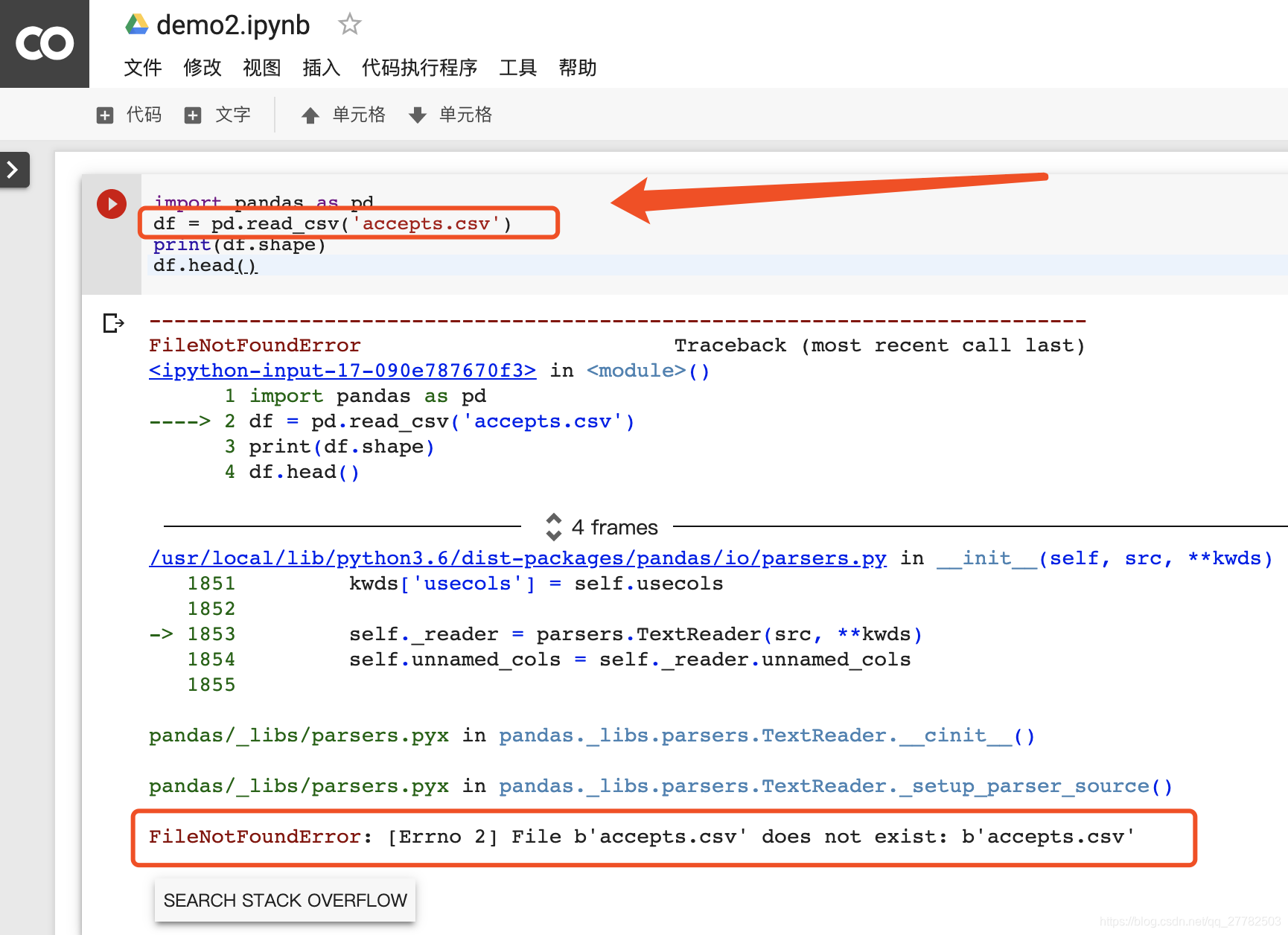Viewport: 1288px width, 935px height.
Task: Open the ipython-input-17 traceback link
Action: coord(342,371)
